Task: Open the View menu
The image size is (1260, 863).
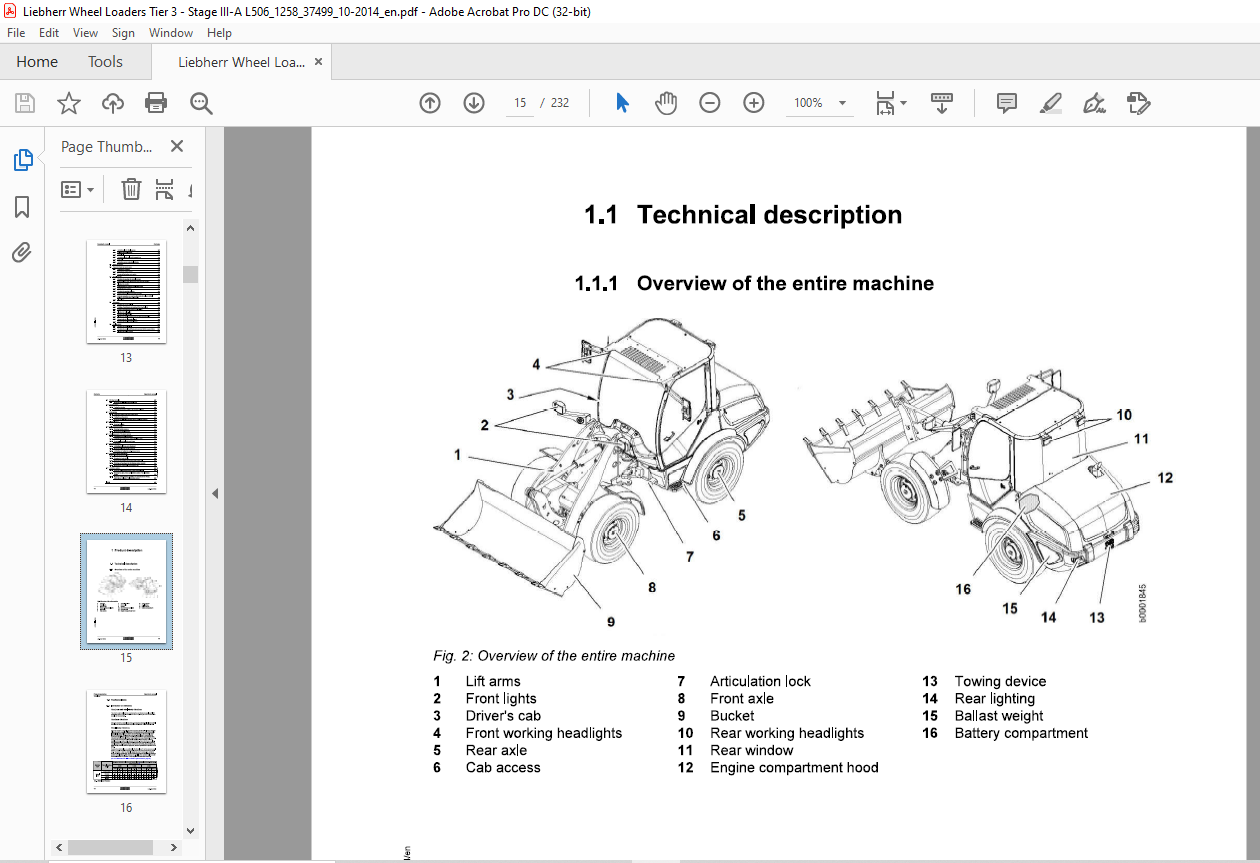Action: (x=86, y=33)
